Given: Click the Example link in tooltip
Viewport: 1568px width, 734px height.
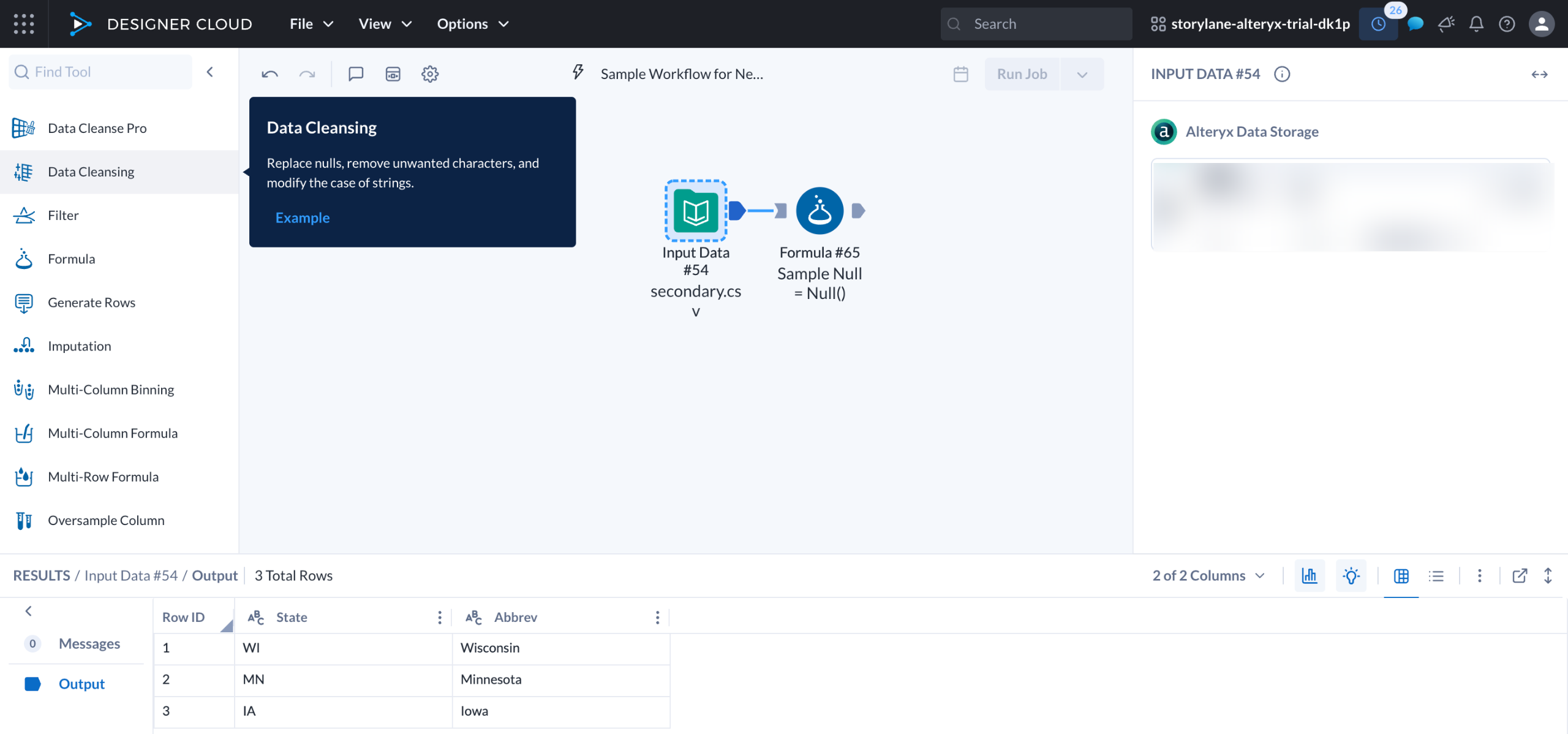Looking at the screenshot, I should [303, 218].
